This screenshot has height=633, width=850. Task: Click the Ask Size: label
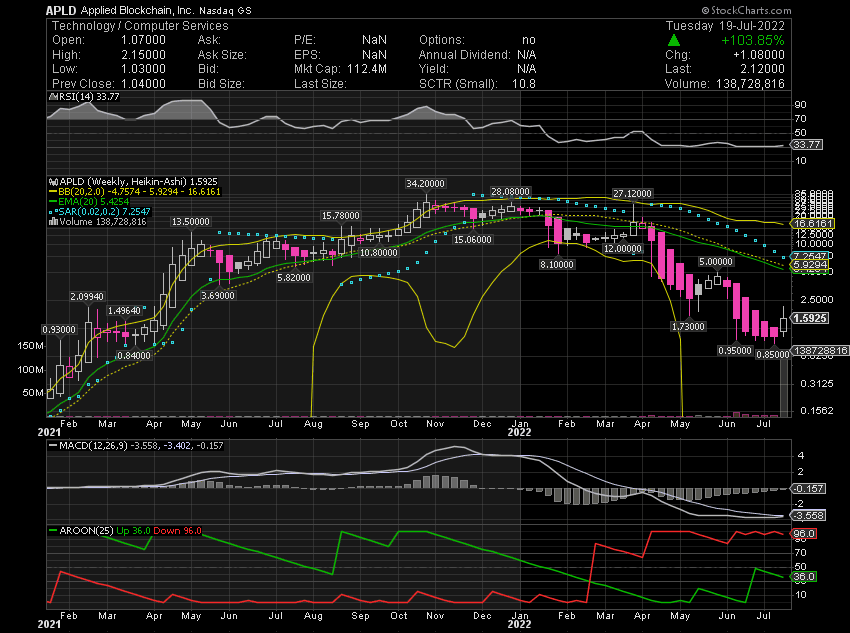[x=222, y=55]
